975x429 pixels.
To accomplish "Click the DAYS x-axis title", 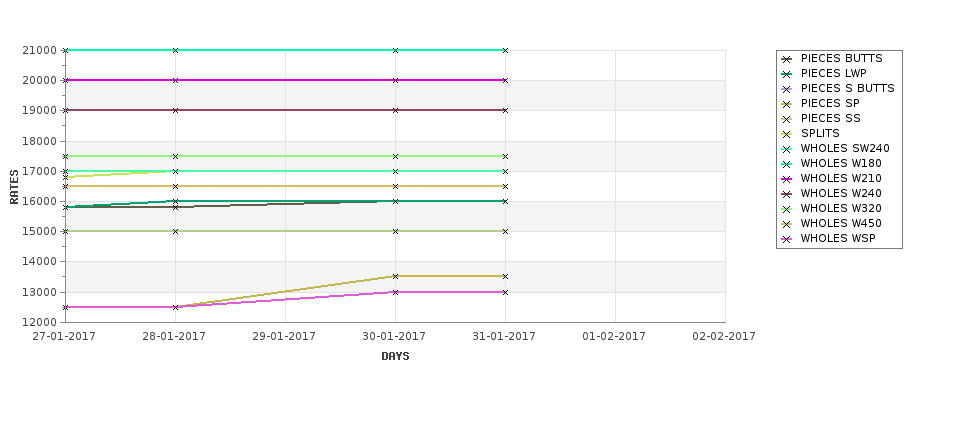I will tap(395, 356).
